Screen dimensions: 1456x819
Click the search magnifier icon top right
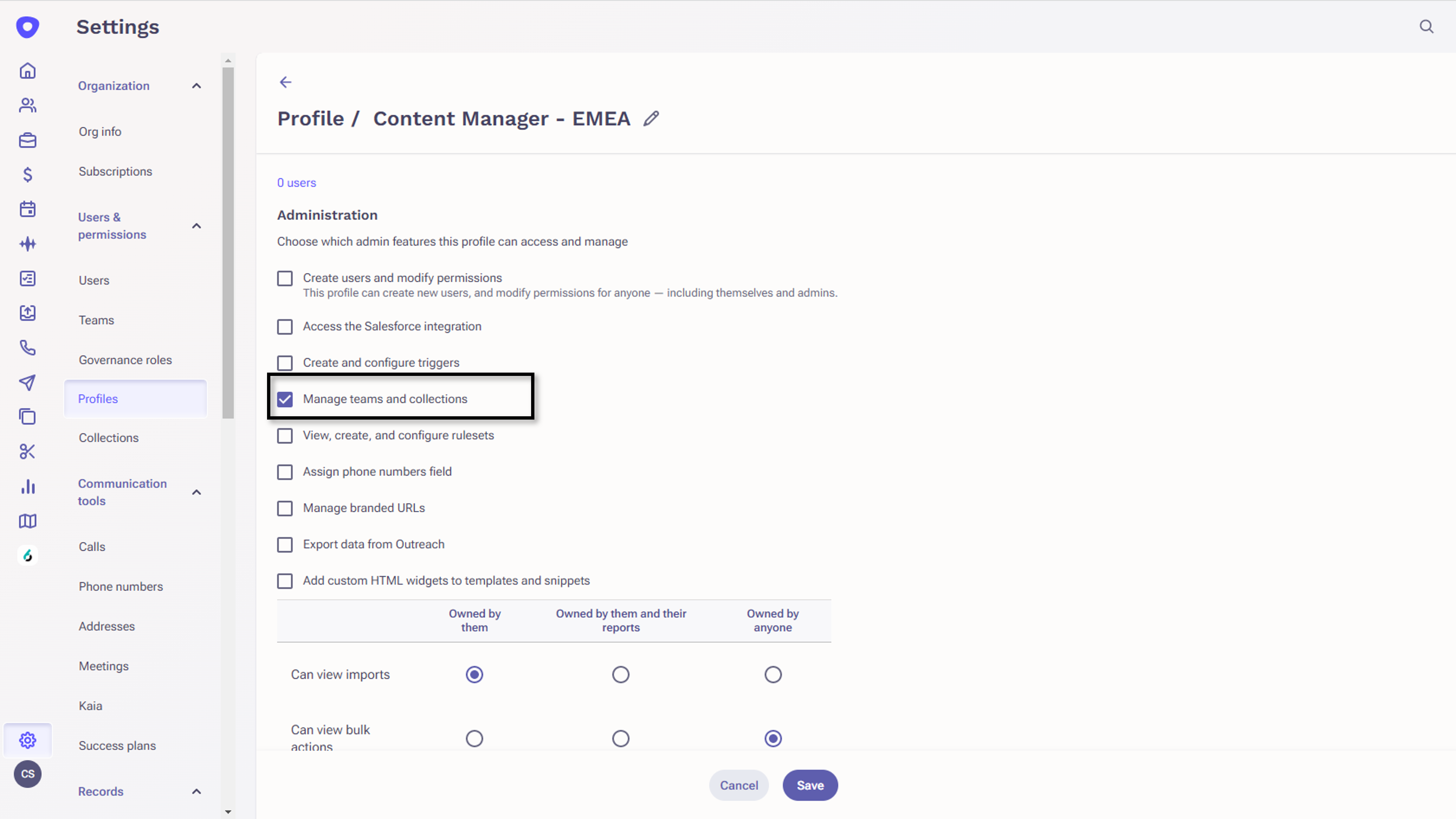tap(1427, 26)
